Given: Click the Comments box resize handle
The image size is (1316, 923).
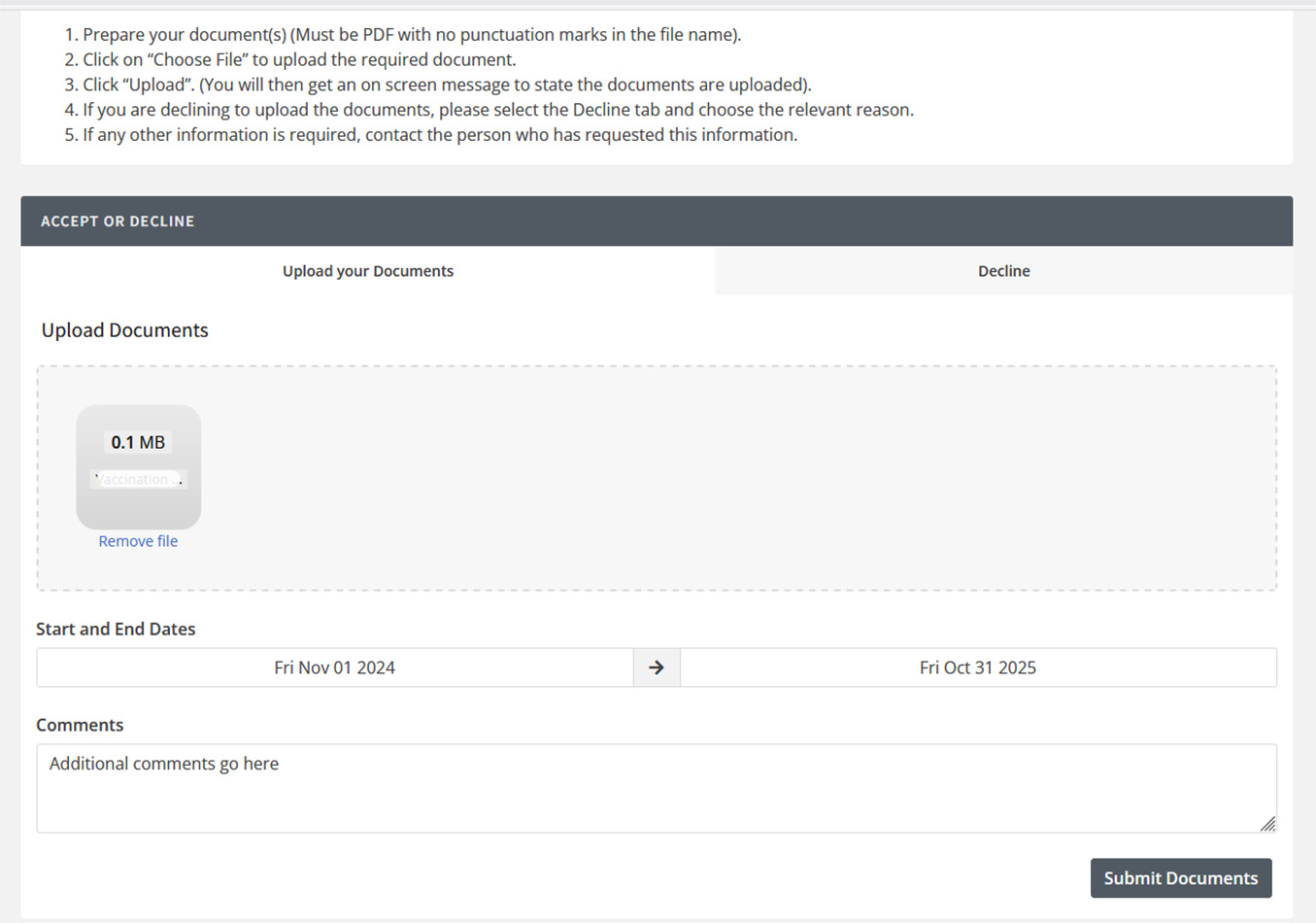Looking at the screenshot, I should [1267, 824].
